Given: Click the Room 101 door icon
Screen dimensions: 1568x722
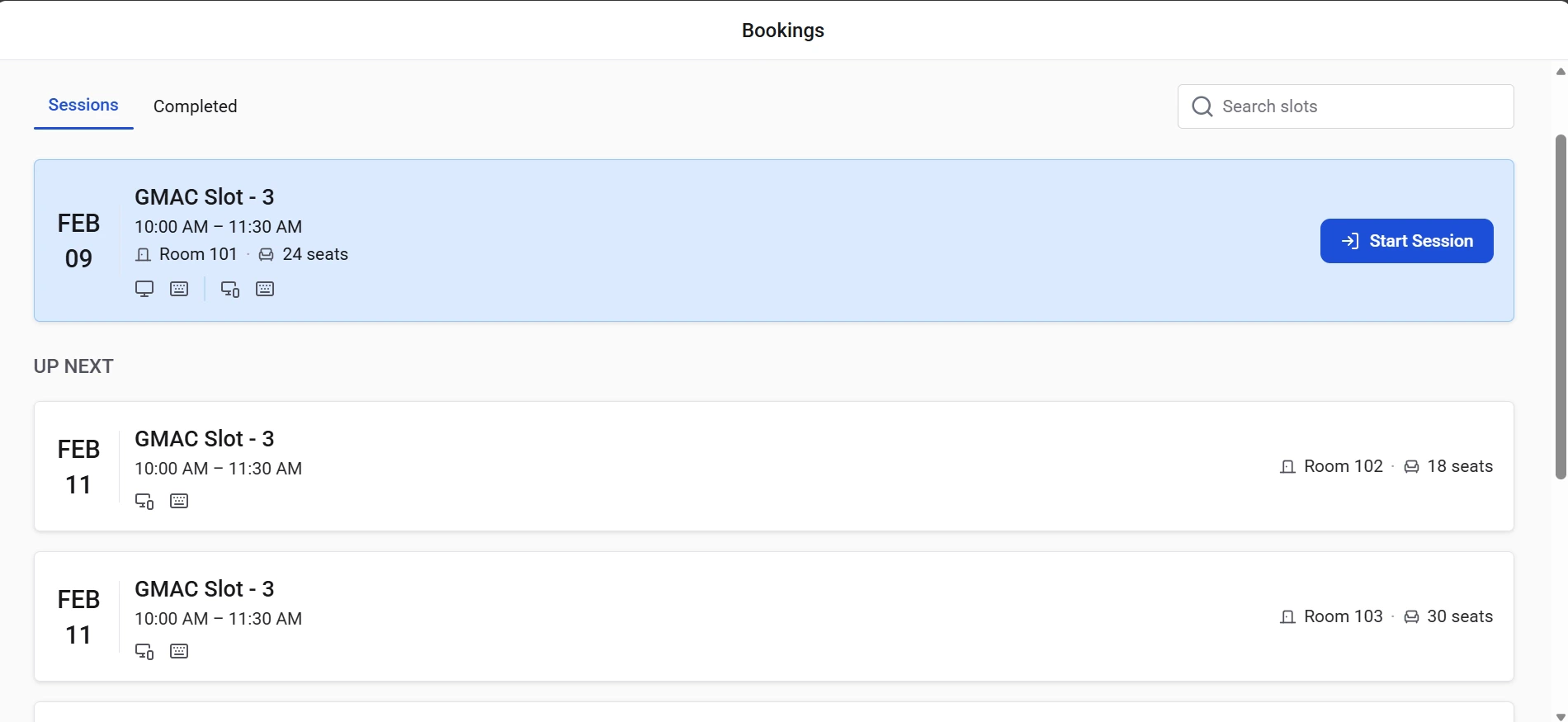Looking at the screenshot, I should pyautogui.click(x=143, y=255).
